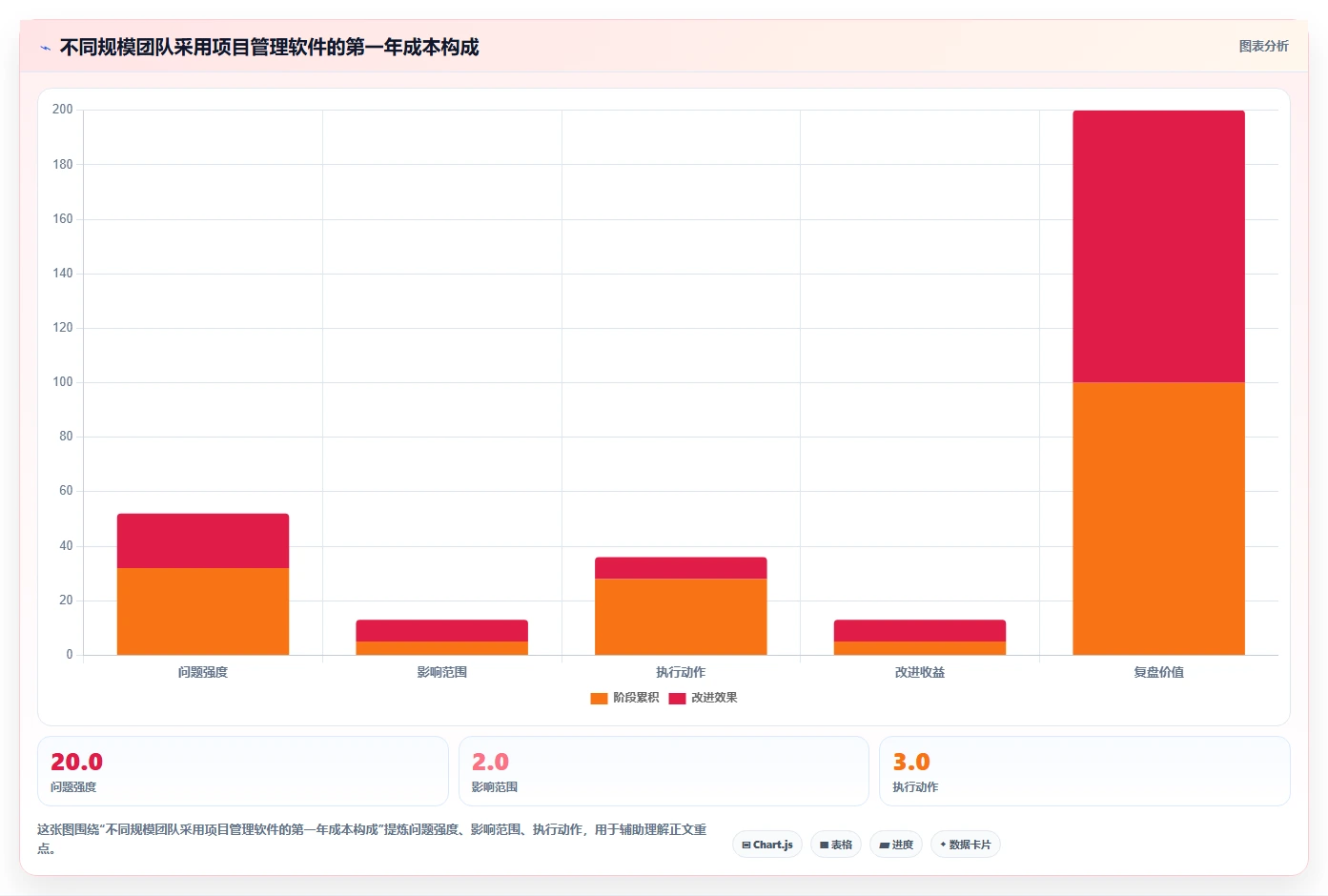
Task: Toggle the 阶段累积 legend item
Action: point(624,698)
